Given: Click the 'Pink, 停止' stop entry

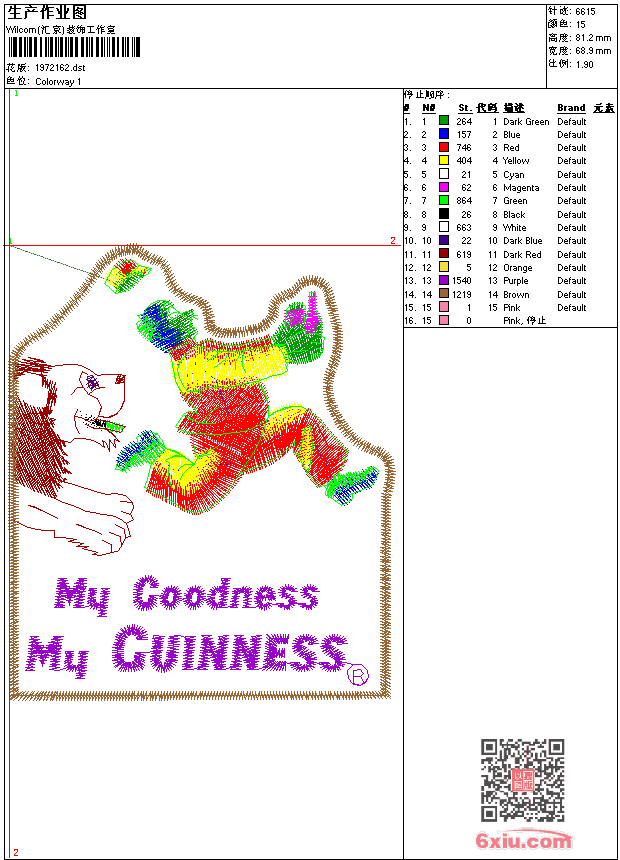Looking at the screenshot, I should pyautogui.click(x=525, y=321).
